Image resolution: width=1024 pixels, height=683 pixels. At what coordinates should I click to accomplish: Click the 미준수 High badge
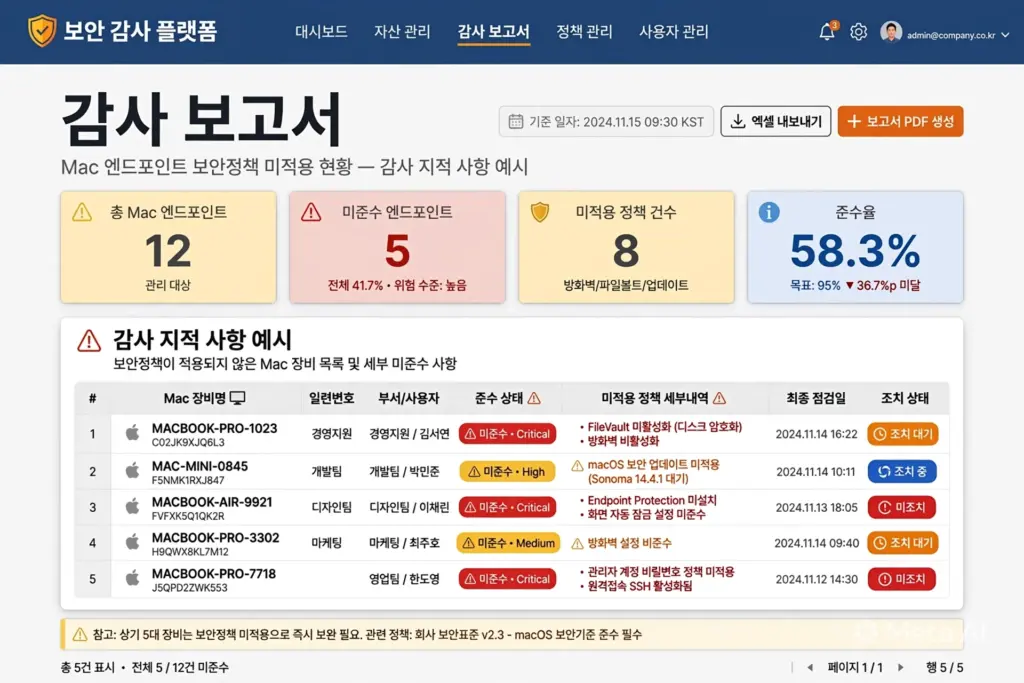tap(507, 471)
